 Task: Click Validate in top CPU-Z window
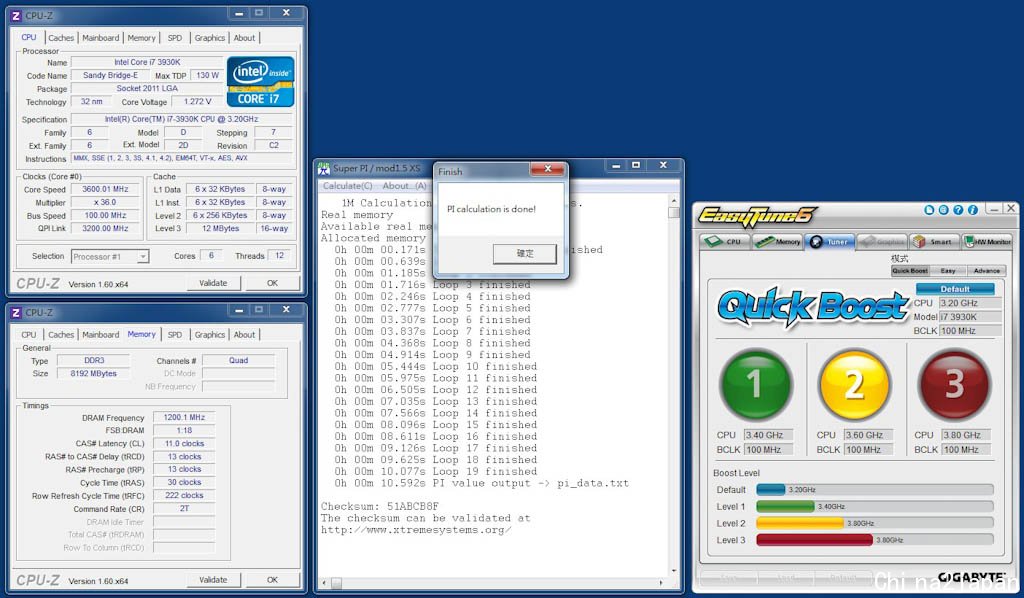click(213, 283)
